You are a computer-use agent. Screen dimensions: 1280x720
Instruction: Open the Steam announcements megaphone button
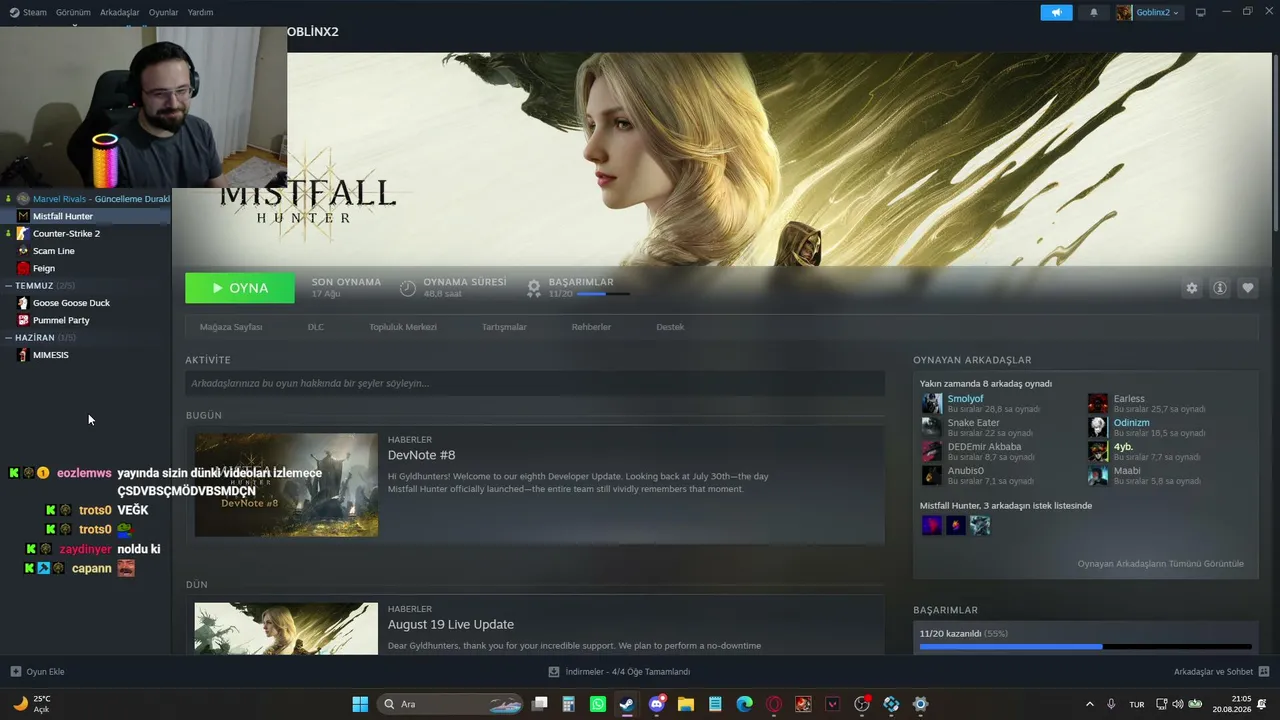click(x=1056, y=12)
